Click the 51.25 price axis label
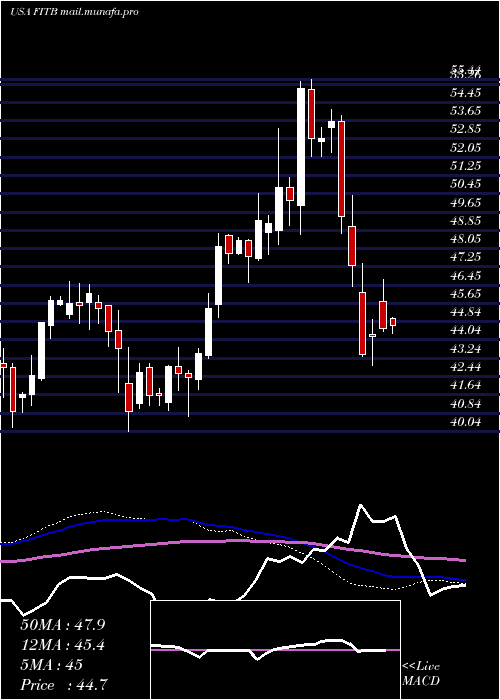The width and height of the screenshot is (500, 700). click(465, 166)
